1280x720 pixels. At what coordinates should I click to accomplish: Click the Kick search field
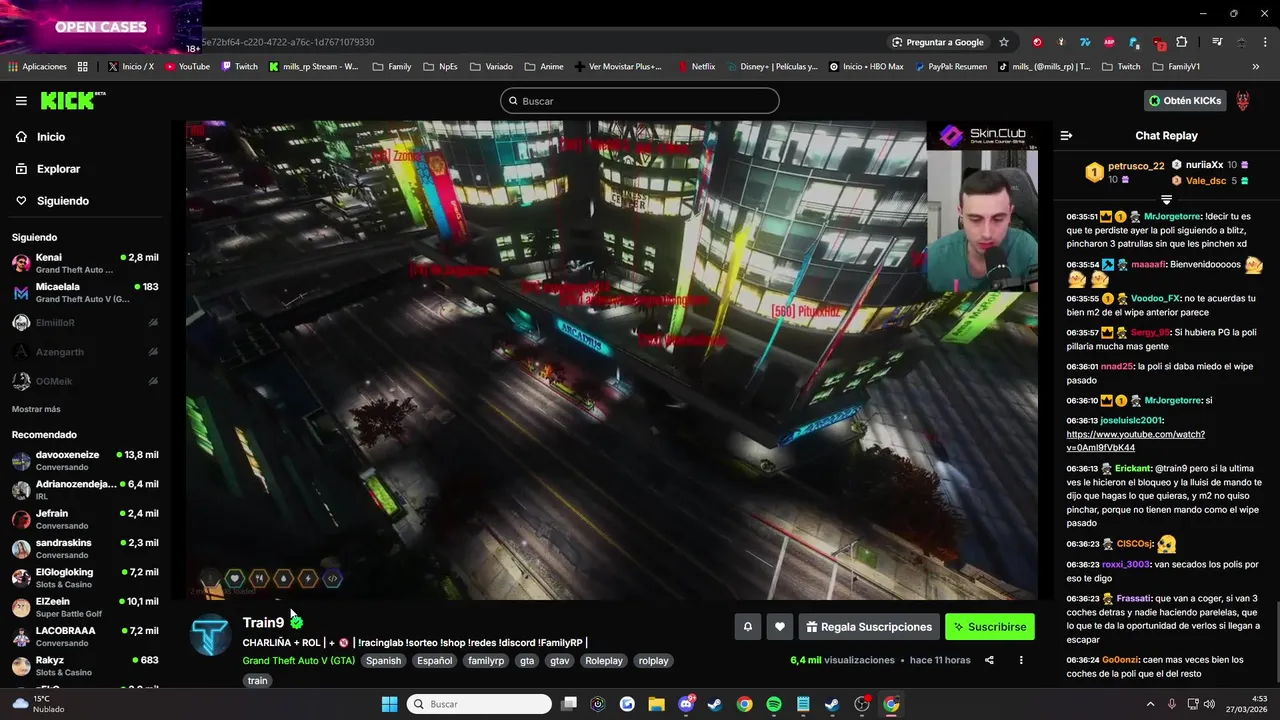640,101
